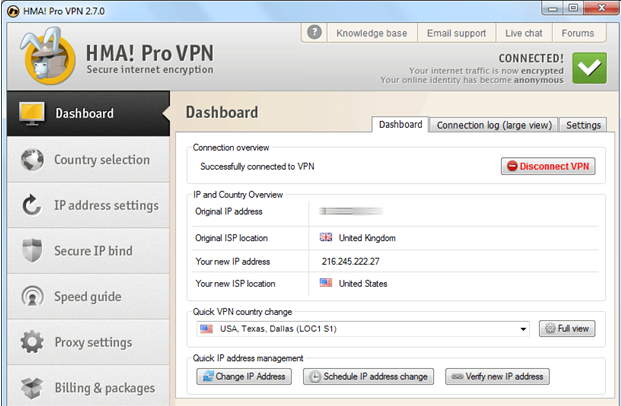Click the blurred original IP address value

click(x=351, y=211)
